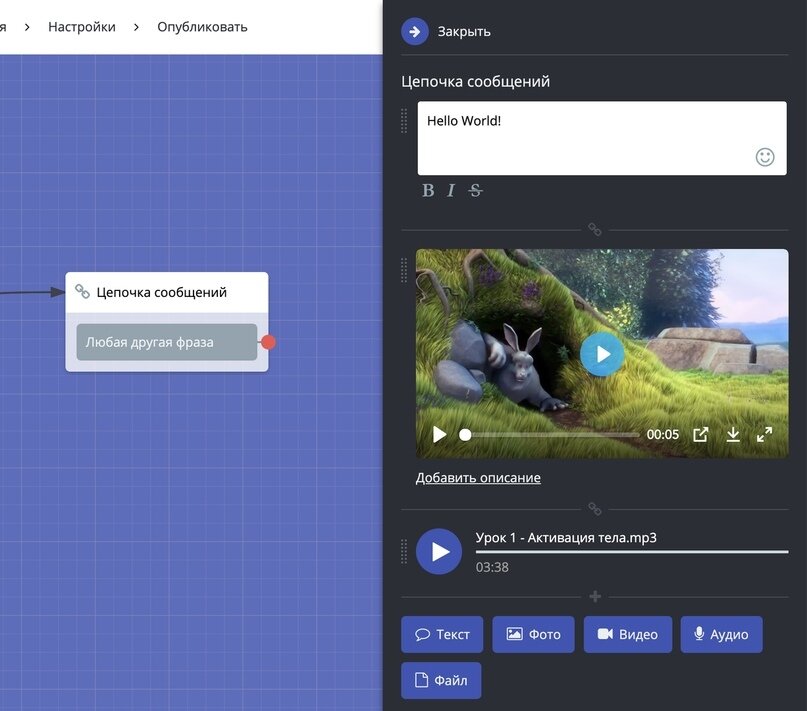Click the 03:38 audio duration text

click(492, 567)
